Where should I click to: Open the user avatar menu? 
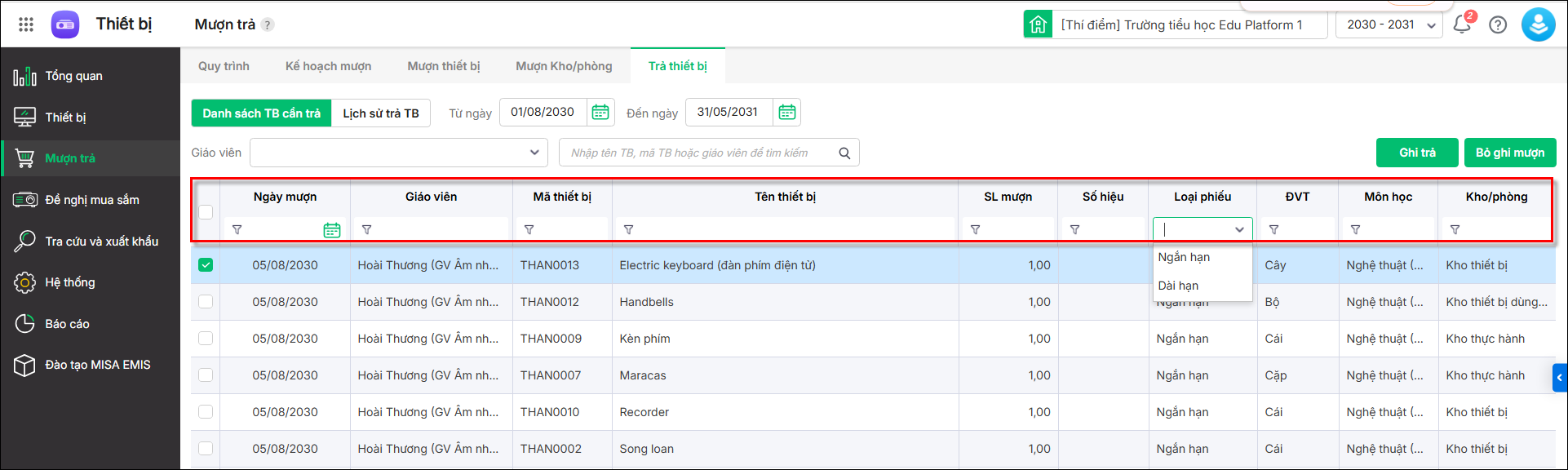[1538, 24]
